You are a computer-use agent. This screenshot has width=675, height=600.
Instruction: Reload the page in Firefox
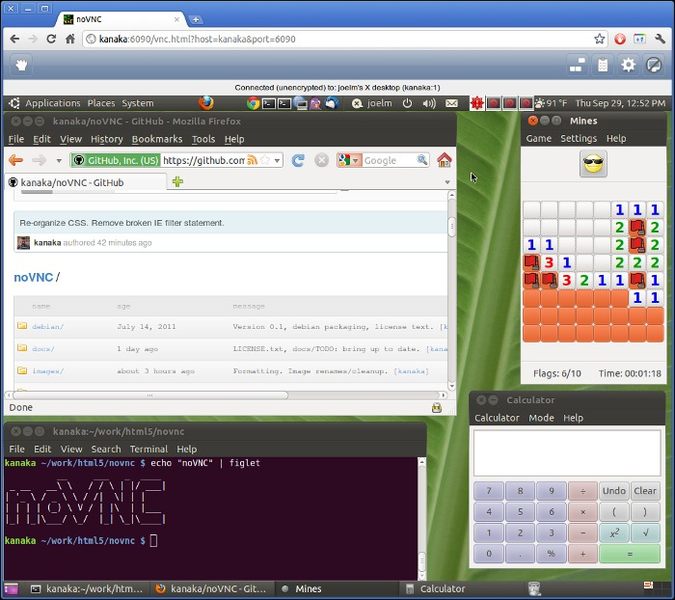tap(298, 160)
